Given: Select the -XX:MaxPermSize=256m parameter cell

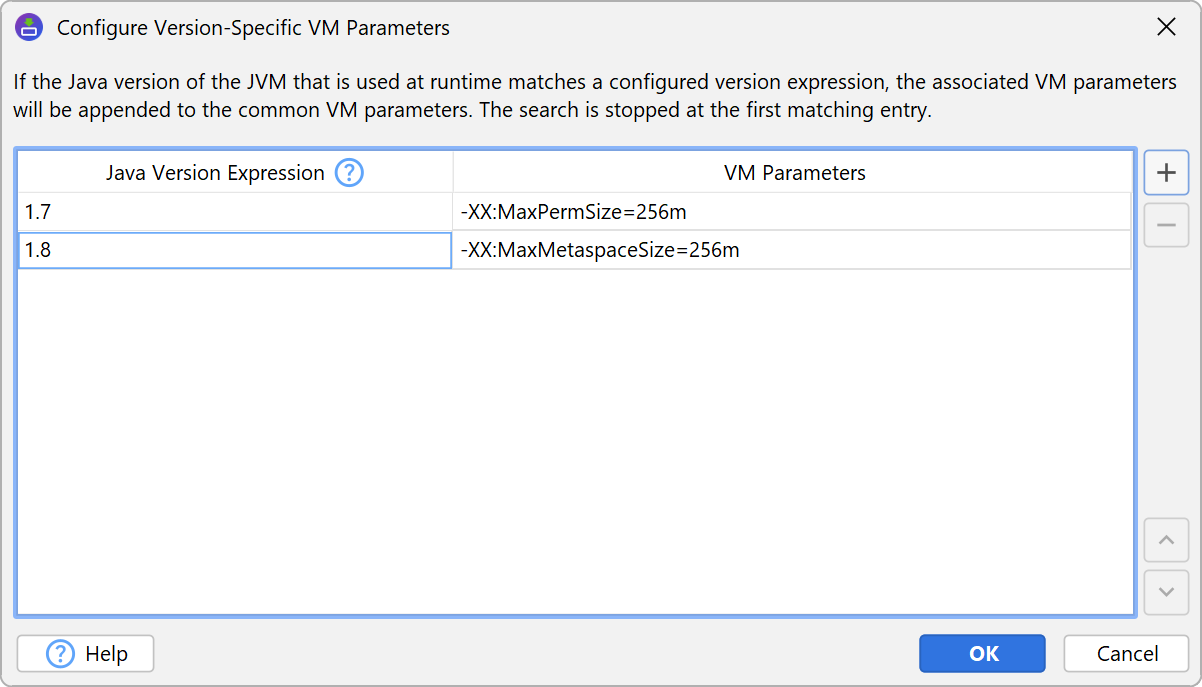Looking at the screenshot, I should pos(792,212).
